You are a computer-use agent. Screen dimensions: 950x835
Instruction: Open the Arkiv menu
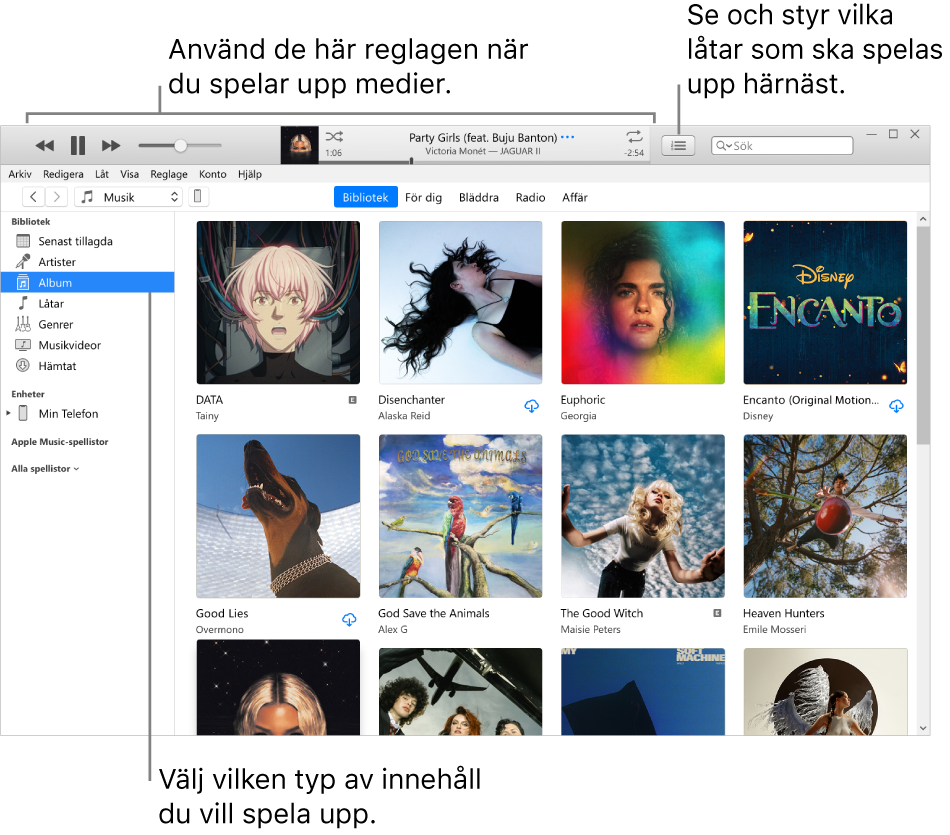point(20,175)
